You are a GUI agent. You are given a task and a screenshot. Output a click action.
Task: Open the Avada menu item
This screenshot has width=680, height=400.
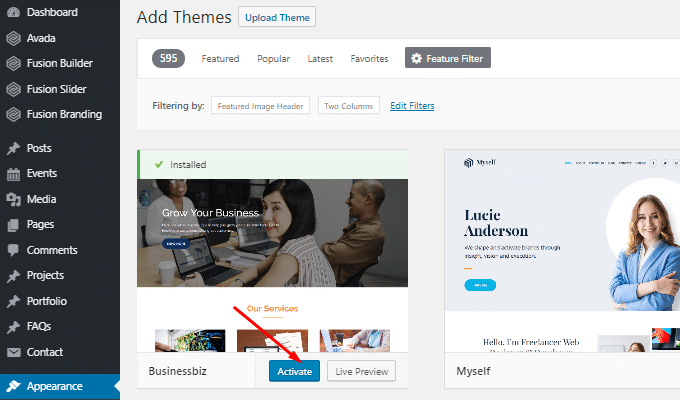(41, 38)
